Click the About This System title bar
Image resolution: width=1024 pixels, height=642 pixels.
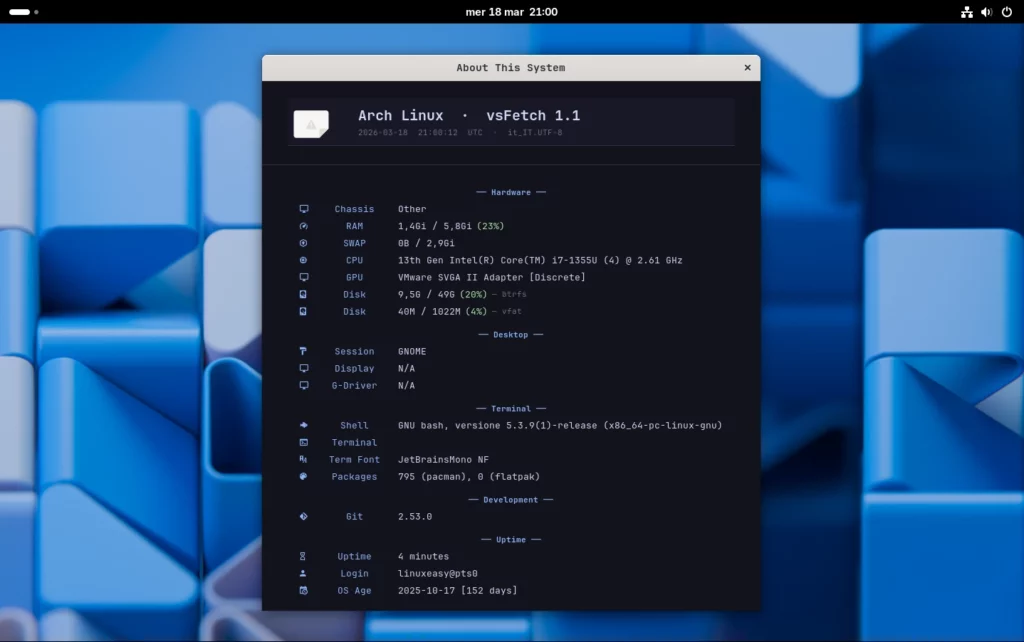pyautogui.click(x=511, y=67)
